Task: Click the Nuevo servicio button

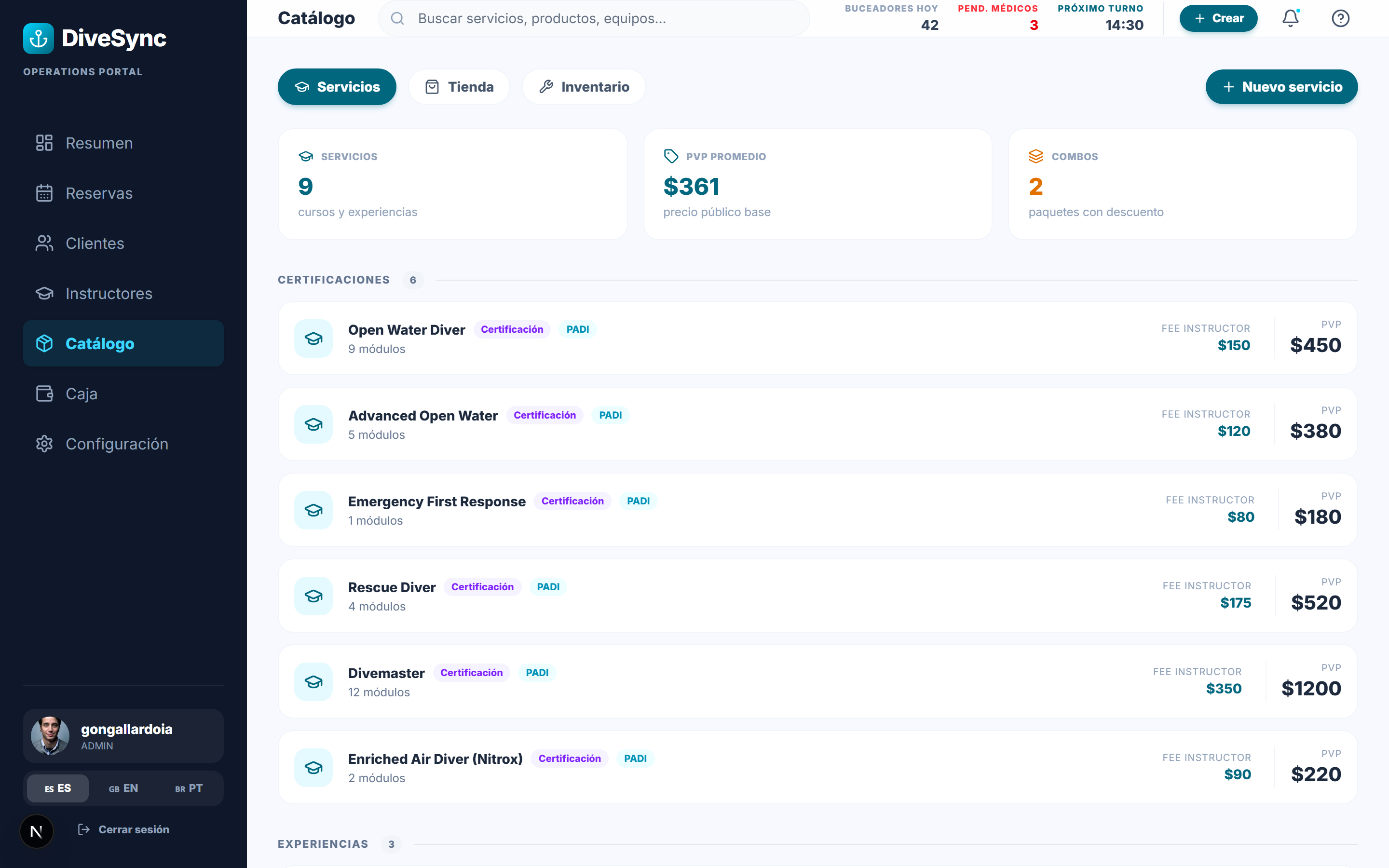Action: coord(1281,87)
